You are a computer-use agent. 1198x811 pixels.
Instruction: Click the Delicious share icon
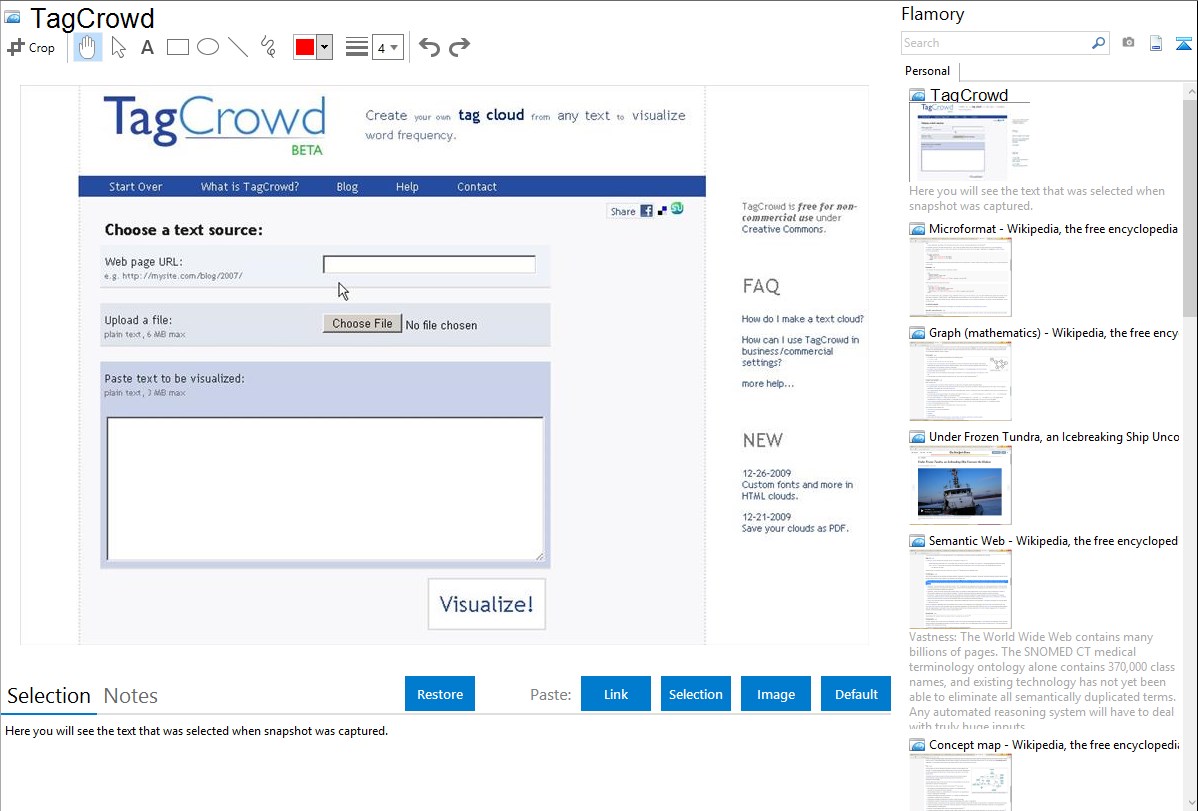click(x=662, y=210)
